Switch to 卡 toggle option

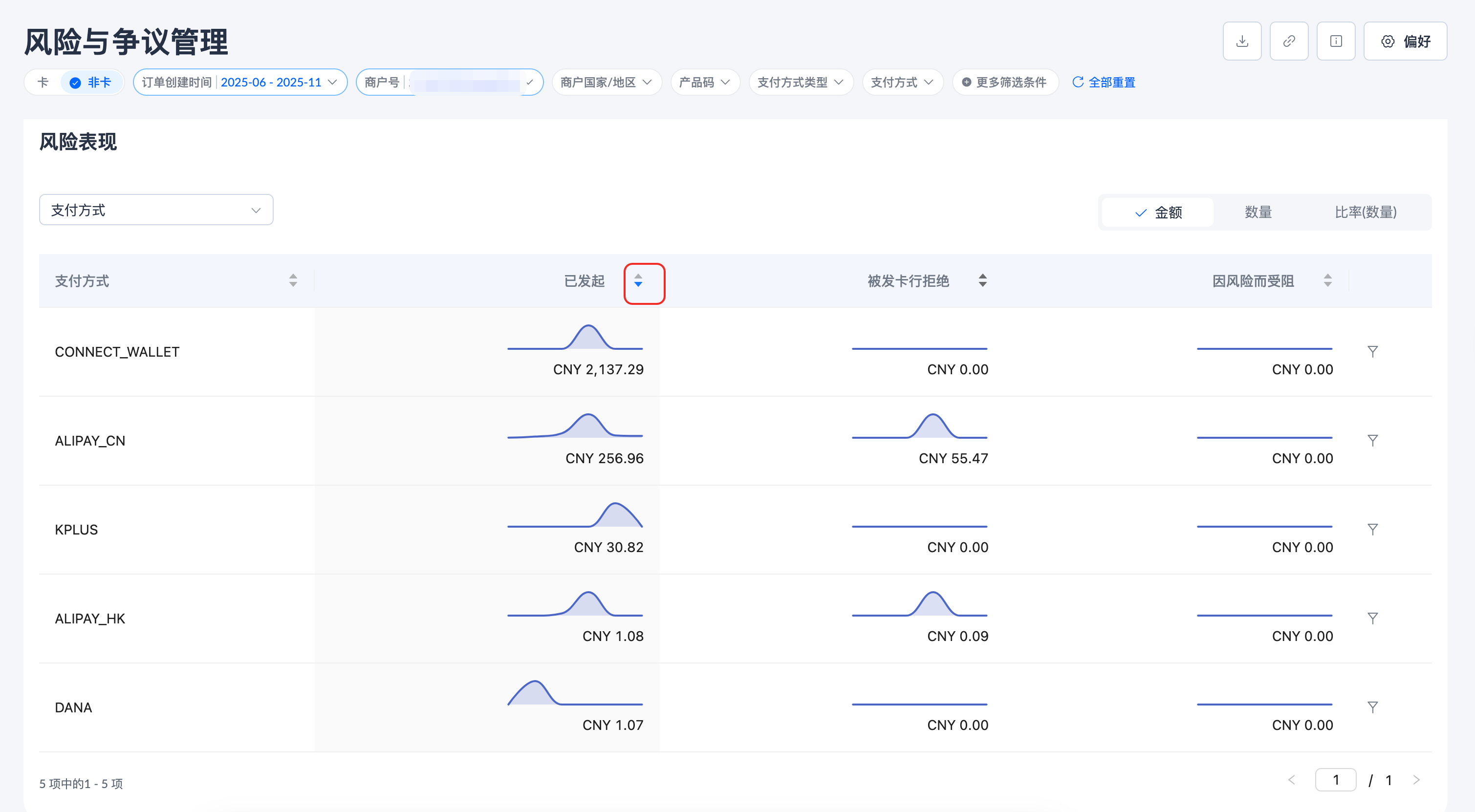(x=43, y=83)
